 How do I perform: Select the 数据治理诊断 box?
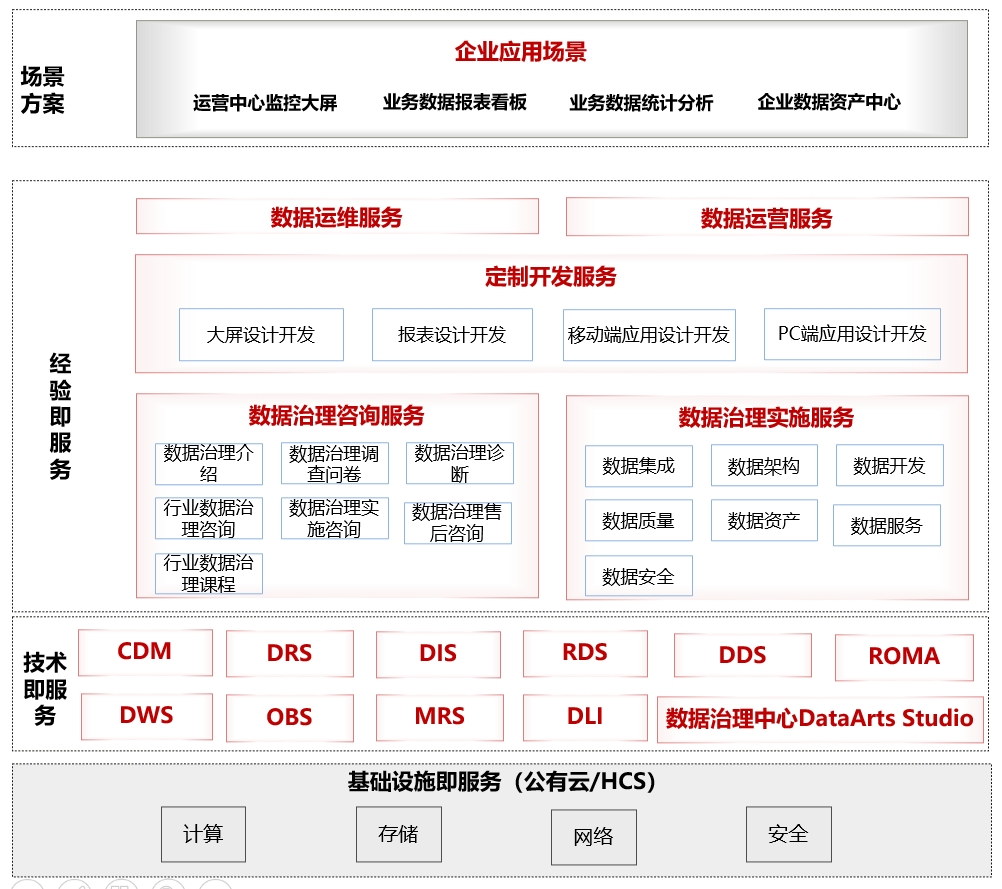(460, 463)
